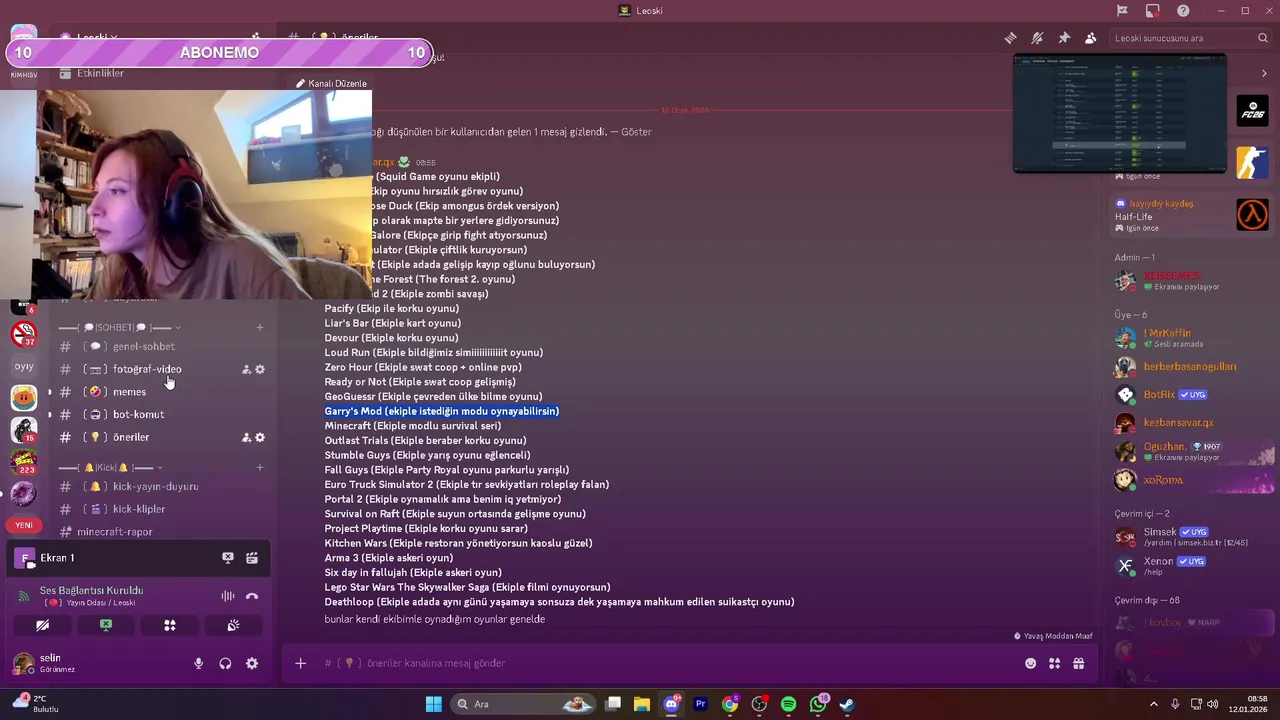Viewport: 1280px width, 720px height.
Task: Add a channel to Kick category
Action: pyautogui.click(x=260, y=467)
